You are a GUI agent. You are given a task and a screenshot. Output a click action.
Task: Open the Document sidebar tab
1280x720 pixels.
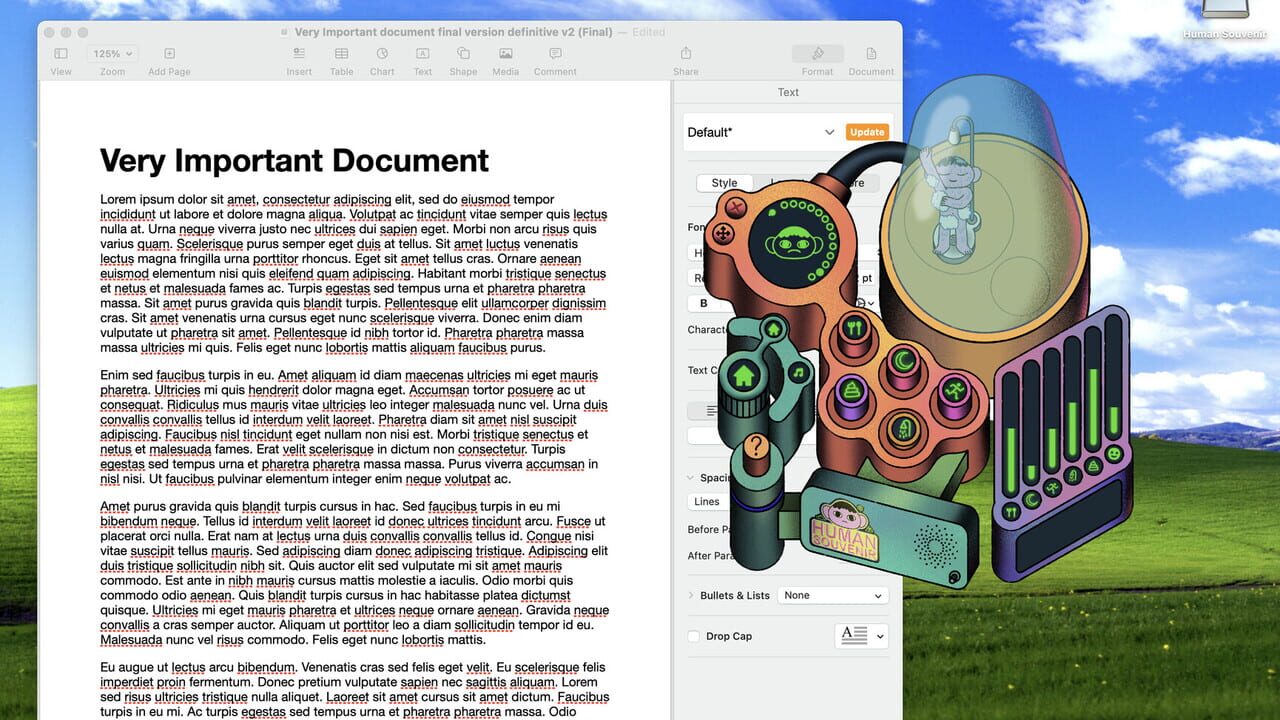coord(871,60)
